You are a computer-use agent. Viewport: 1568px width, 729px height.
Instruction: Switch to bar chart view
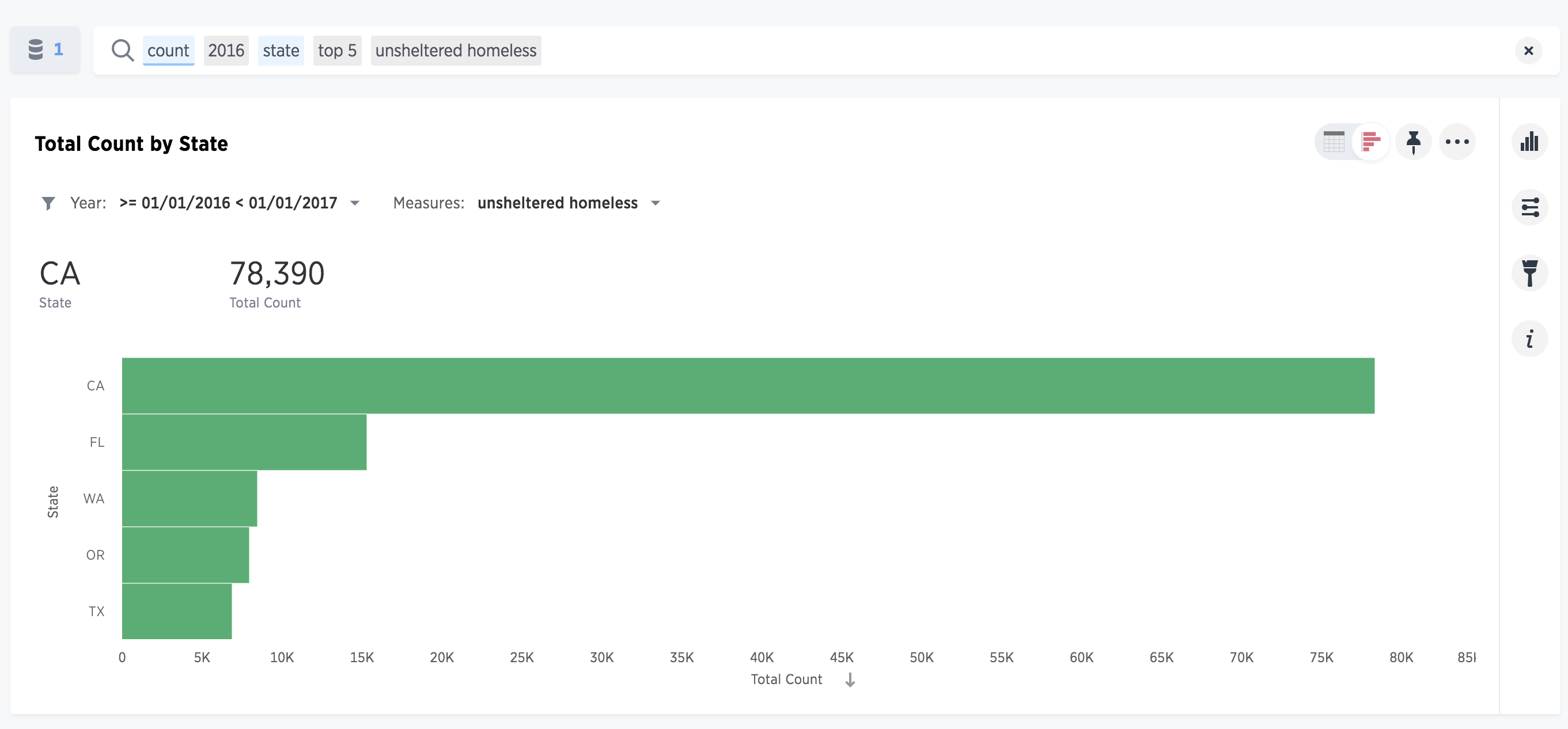(x=1371, y=142)
